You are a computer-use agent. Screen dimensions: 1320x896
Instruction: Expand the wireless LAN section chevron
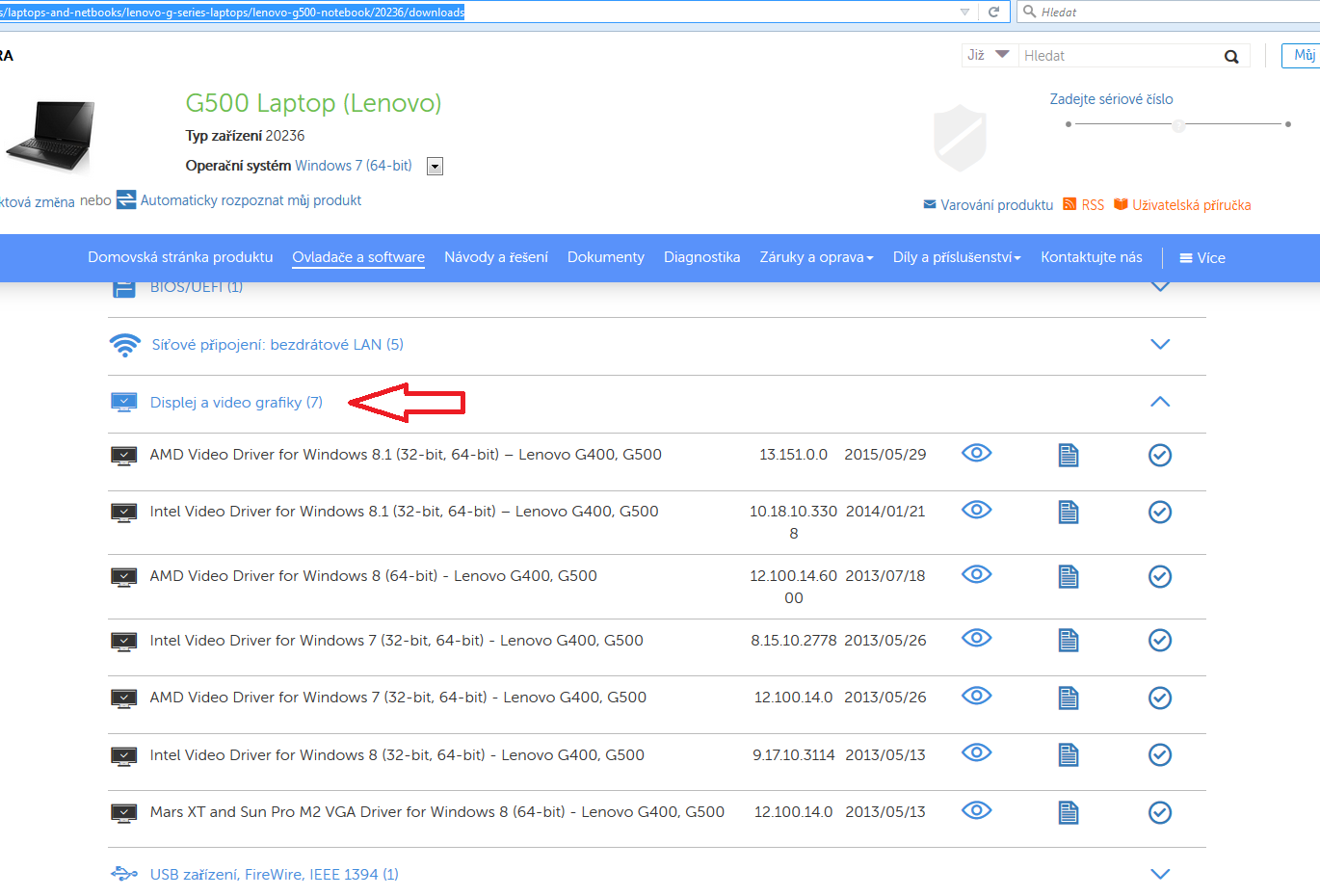tap(1160, 344)
